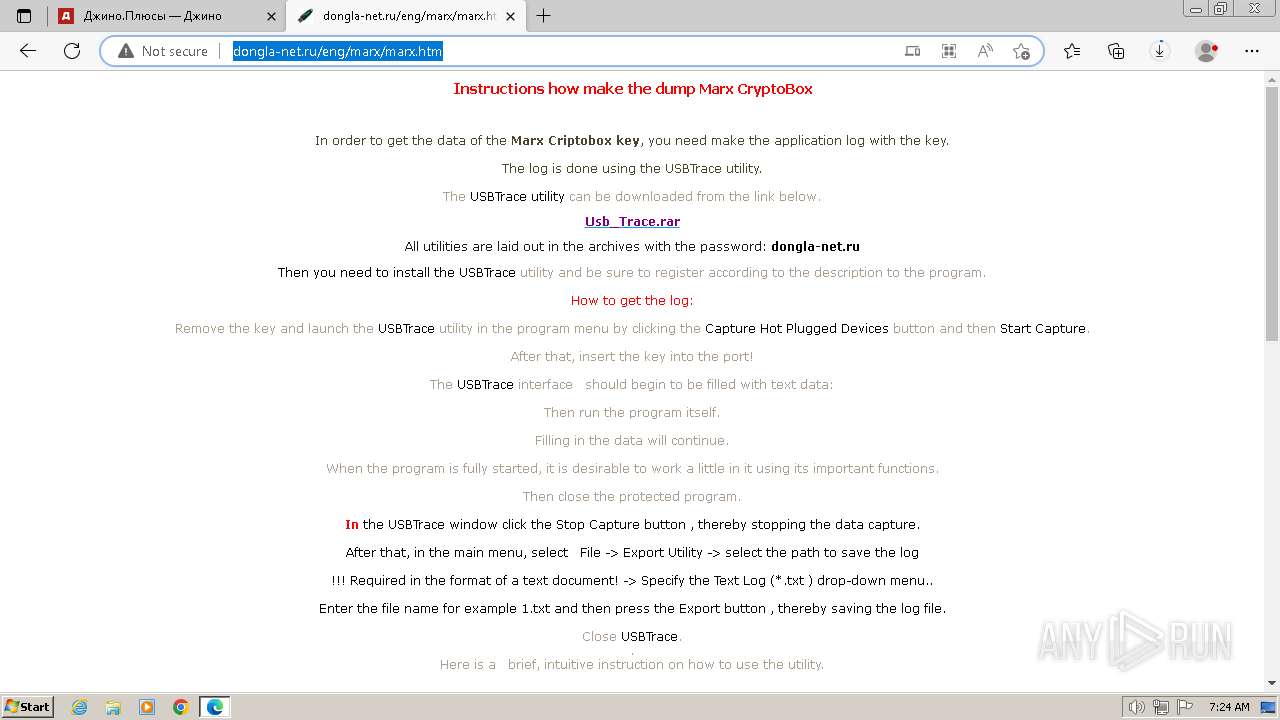Click the 'Stop Capture button' sentence
The height and width of the screenshot is (720, 1280).
coord(632,524)
